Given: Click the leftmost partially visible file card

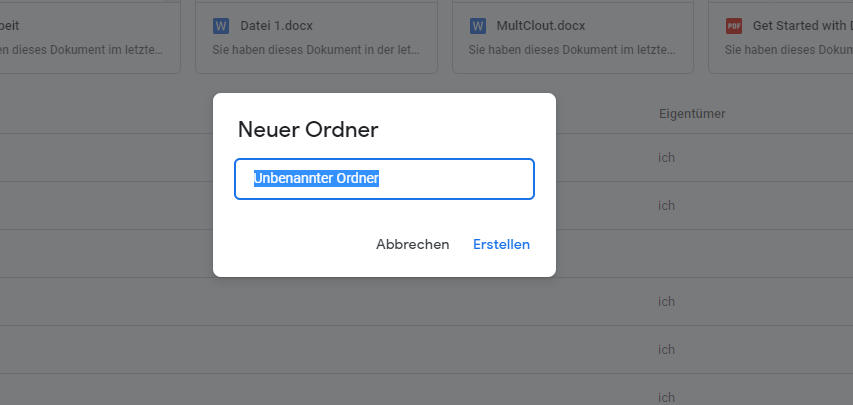Looking at the screenshot, I should click(x=85, y=37).
